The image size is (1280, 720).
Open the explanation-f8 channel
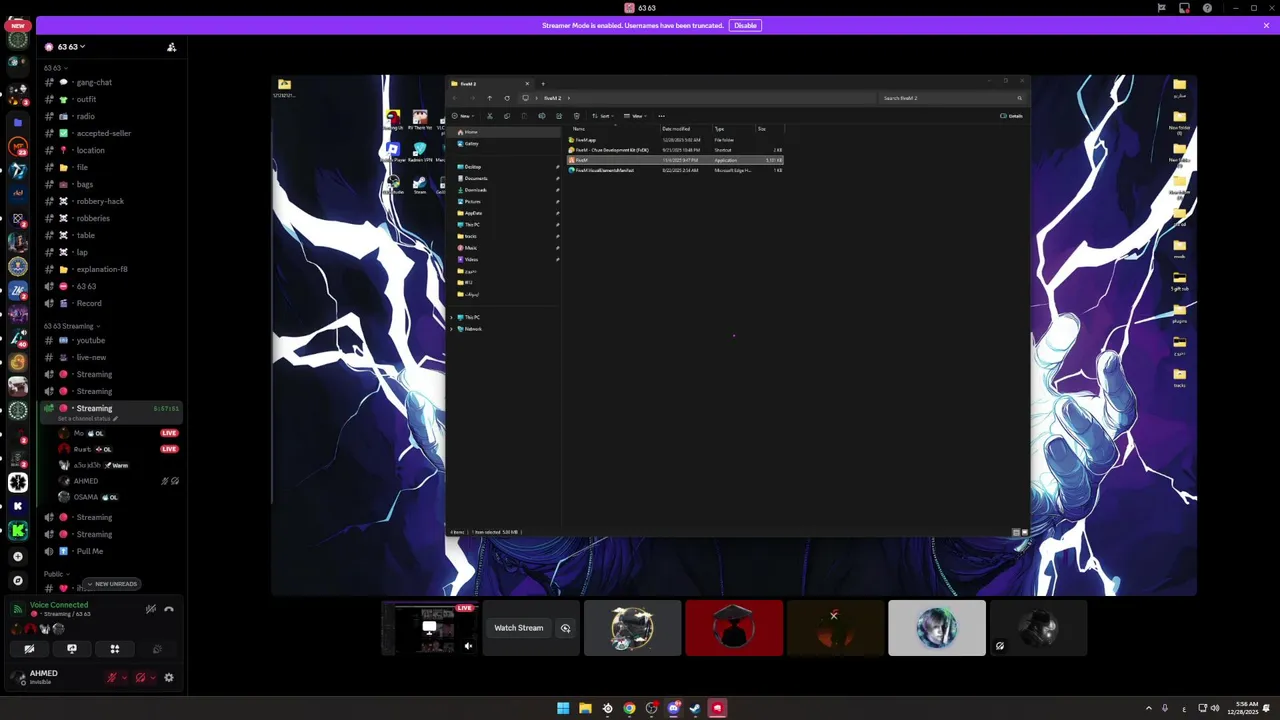point(111,269)
